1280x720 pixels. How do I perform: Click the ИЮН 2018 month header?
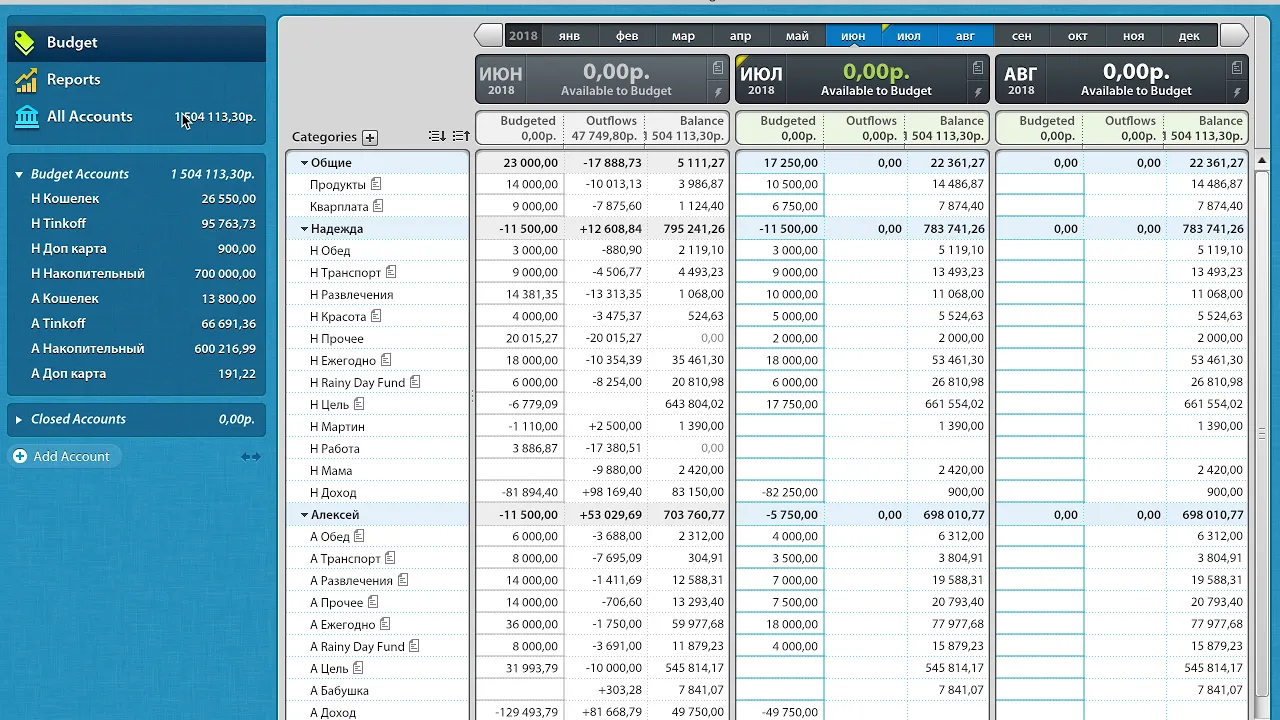coord(501,80)
